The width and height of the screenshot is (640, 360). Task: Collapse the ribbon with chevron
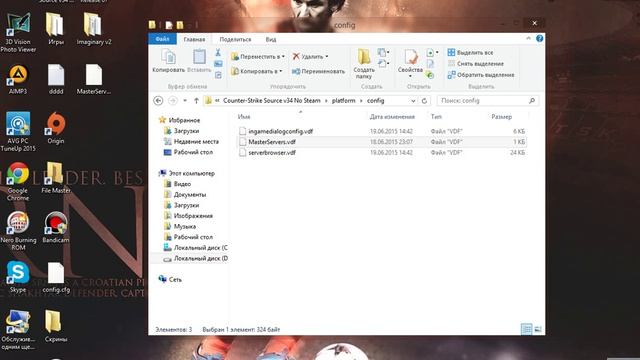click(529, 38)
